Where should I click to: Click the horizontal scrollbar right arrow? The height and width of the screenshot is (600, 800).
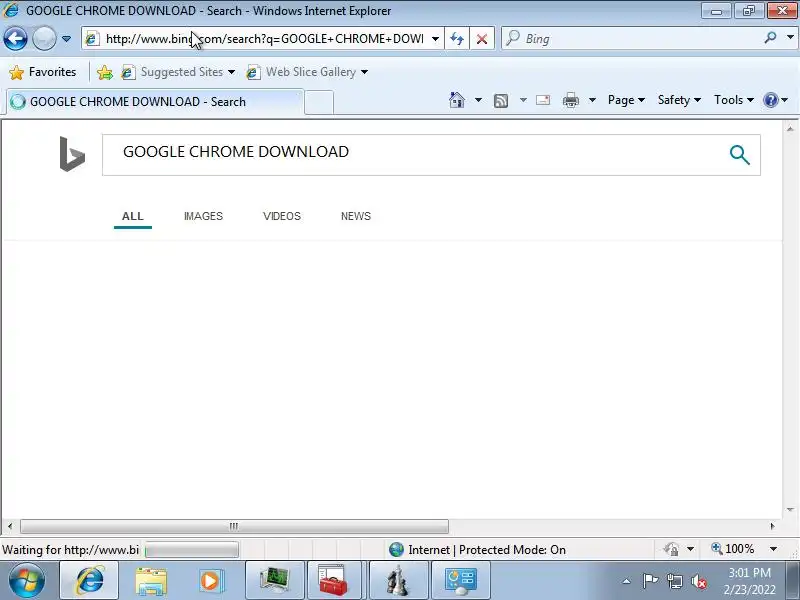click(x=772, y=526)
